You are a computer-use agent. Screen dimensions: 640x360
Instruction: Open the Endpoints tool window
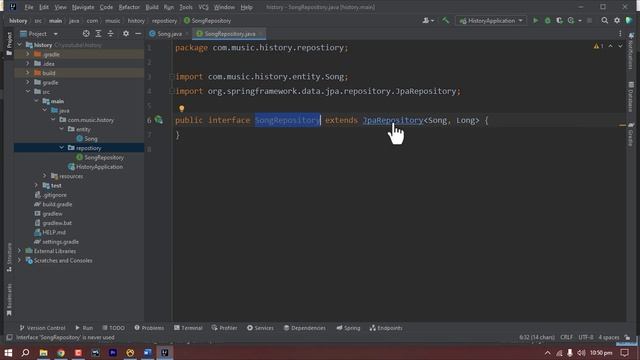[x=386, y=328]
